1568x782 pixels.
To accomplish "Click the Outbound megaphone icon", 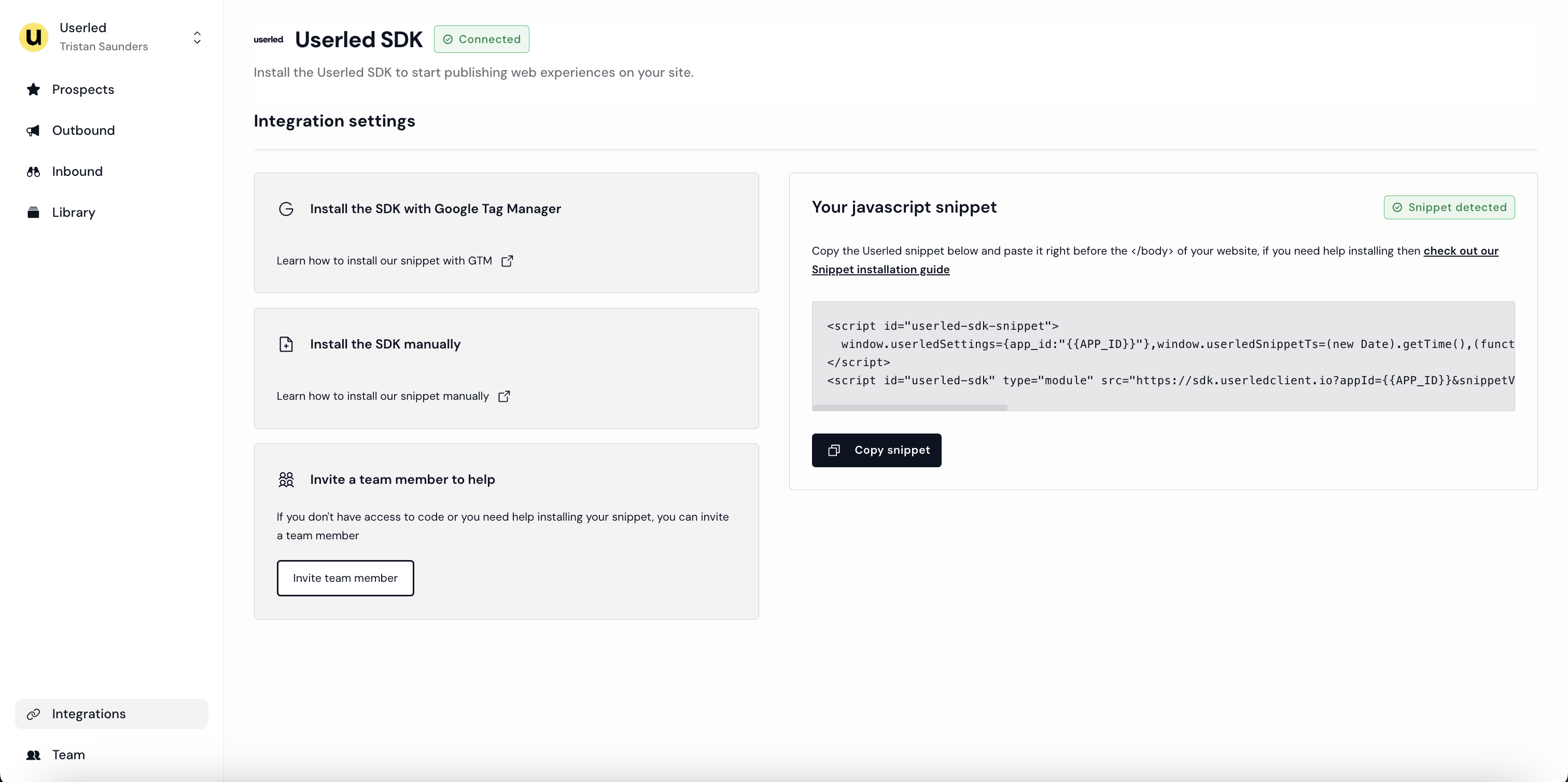I will (x=34, y=130).
